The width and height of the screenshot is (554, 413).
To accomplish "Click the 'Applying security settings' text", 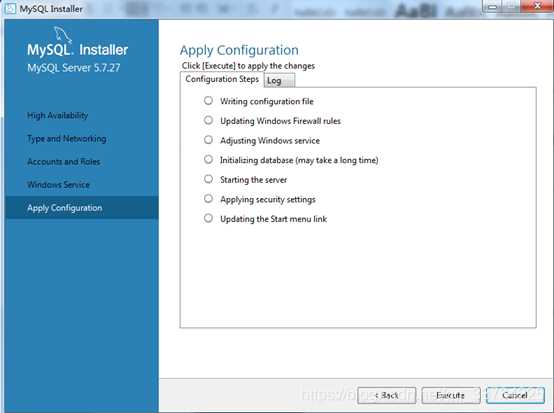I will coord(267,200).
